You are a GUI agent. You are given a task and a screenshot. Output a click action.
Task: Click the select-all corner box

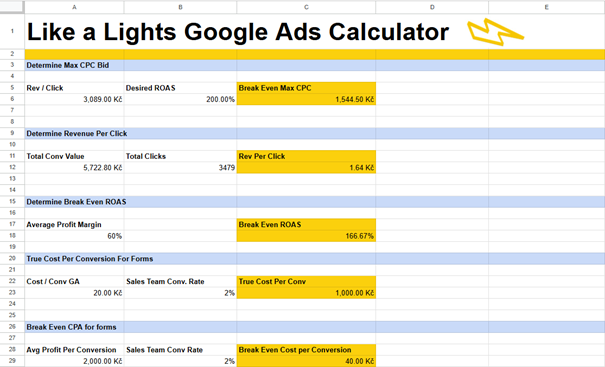(x=12, y=7)
